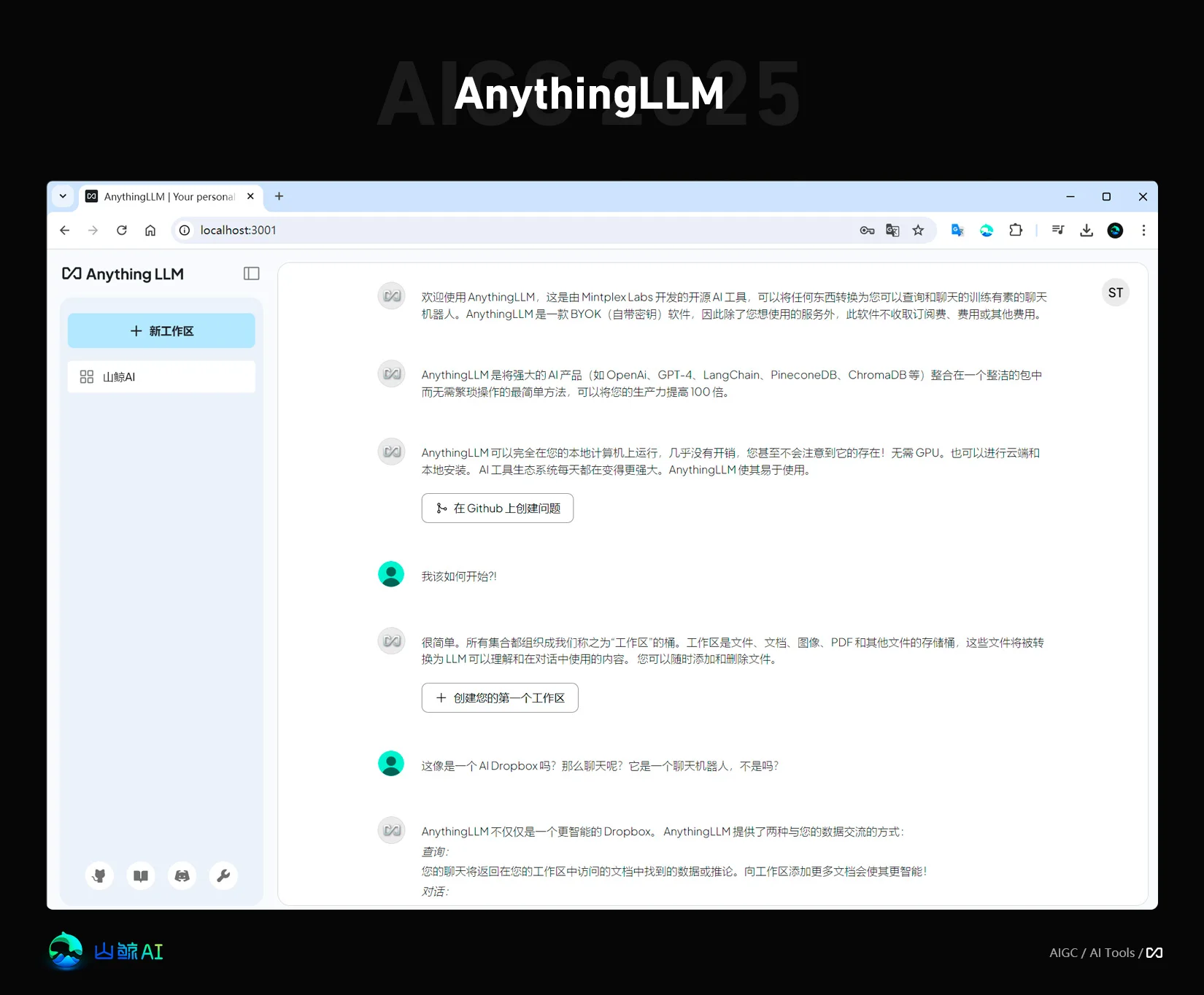This screenshot has width=1204, height=995.
Task: Click 创建您的第一个工作区 button
Action: (x=500, y=697)
